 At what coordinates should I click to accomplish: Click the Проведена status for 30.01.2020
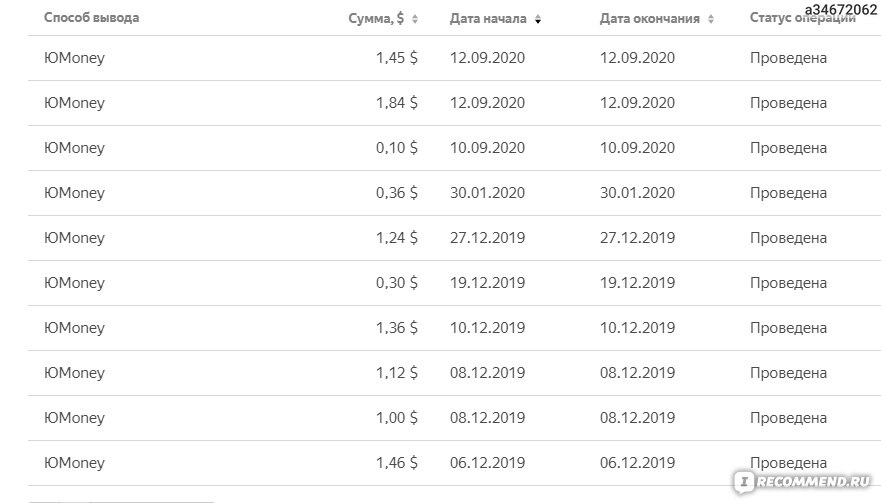788,193
